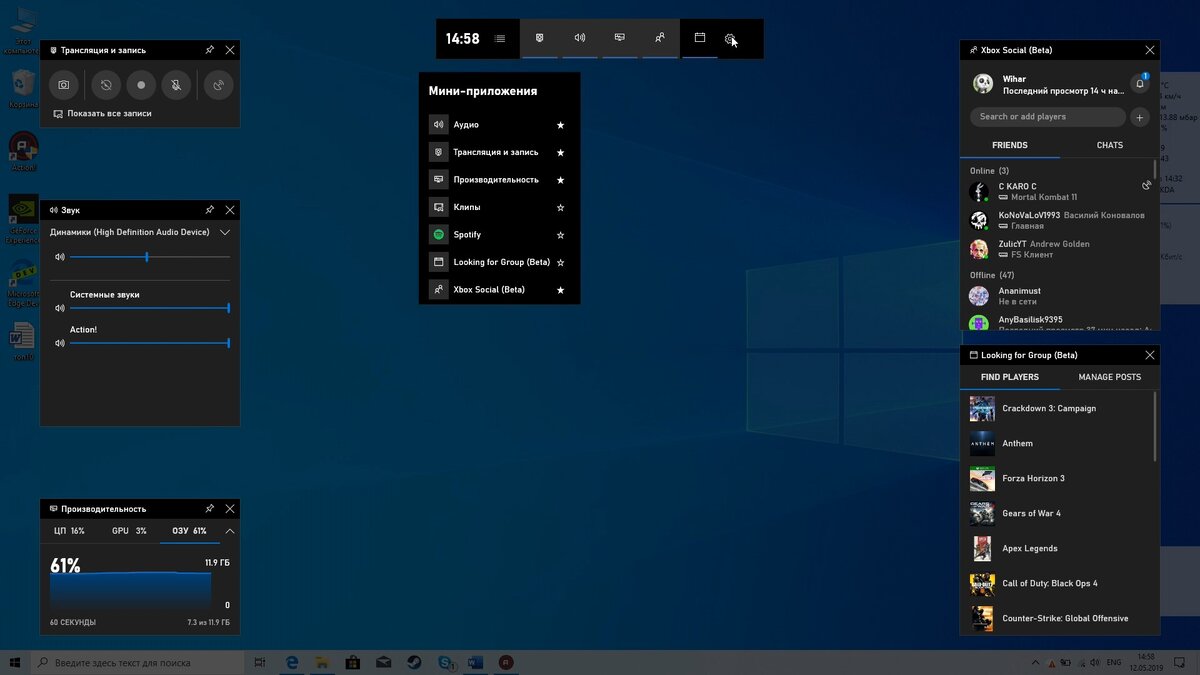Click the Wihar profile avatar

[x=983, y=84]
